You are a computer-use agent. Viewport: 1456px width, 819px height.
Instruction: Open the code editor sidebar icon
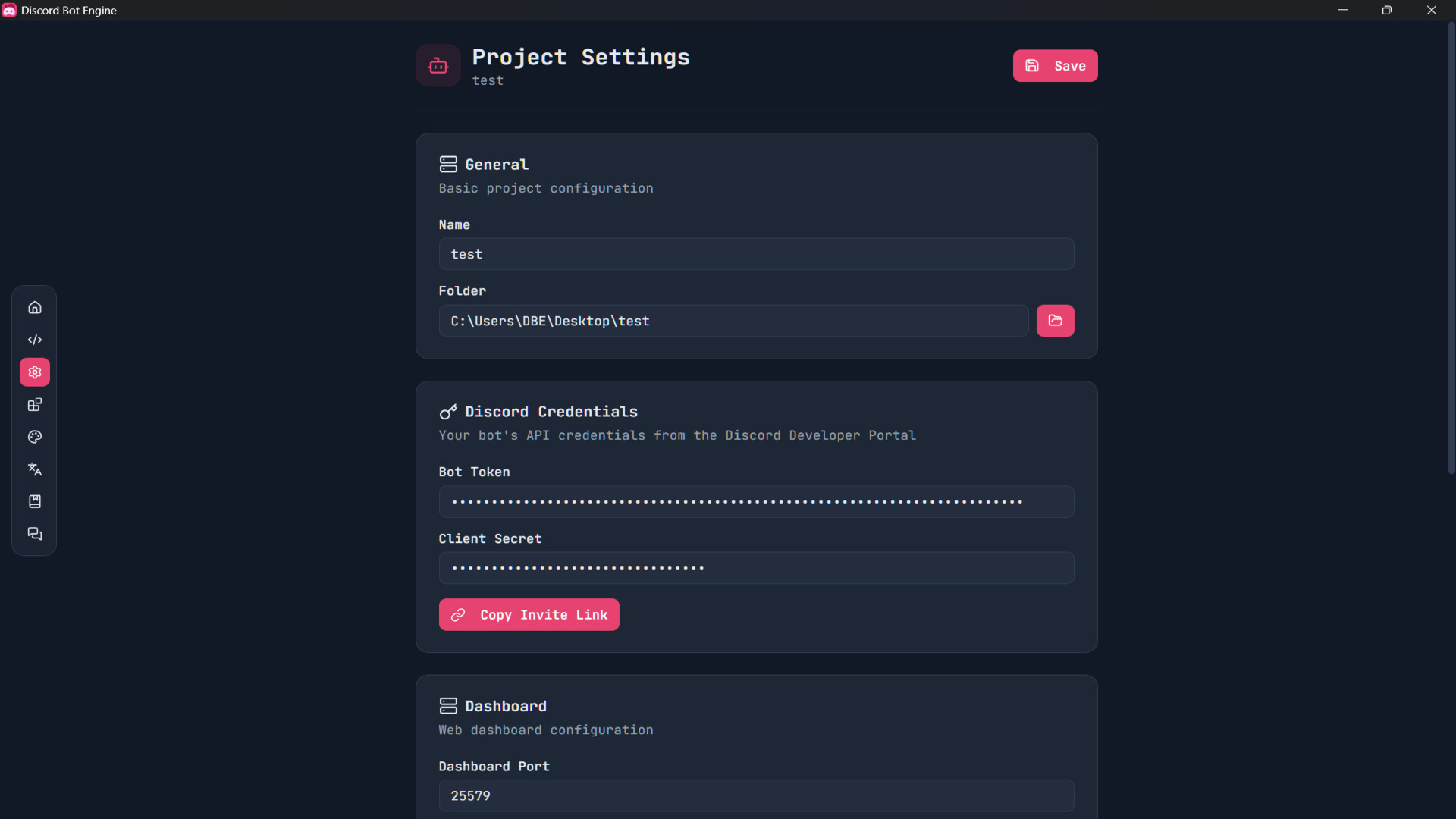(x=35, y=340)
